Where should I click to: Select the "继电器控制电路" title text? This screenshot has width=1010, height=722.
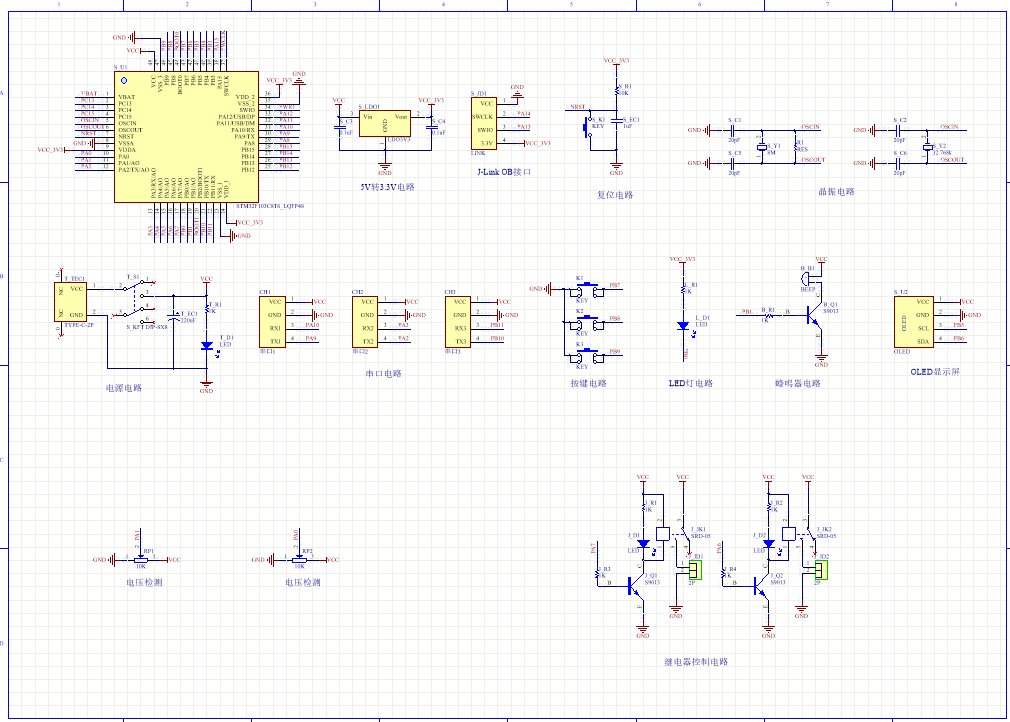click(x=696, y=662)
